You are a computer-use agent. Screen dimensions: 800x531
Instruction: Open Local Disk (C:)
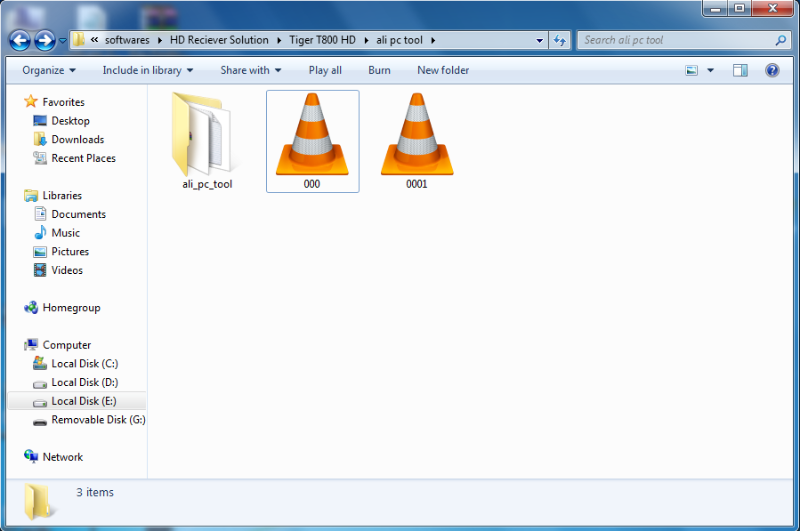click(85, 364)
